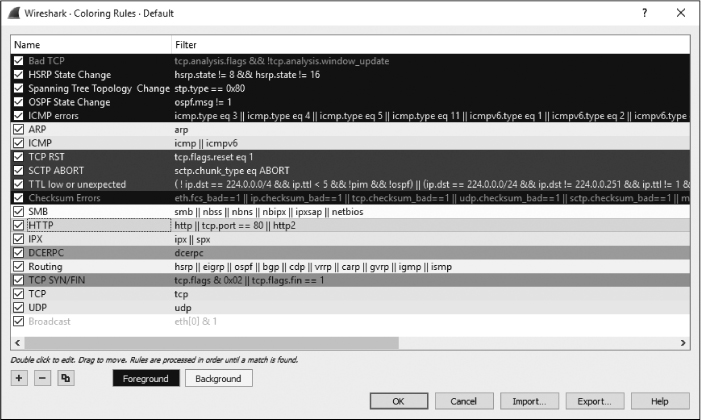Toggle the HSRP State Change checkbox
Screen dimensions: 701x420
[x=18, y=75]
